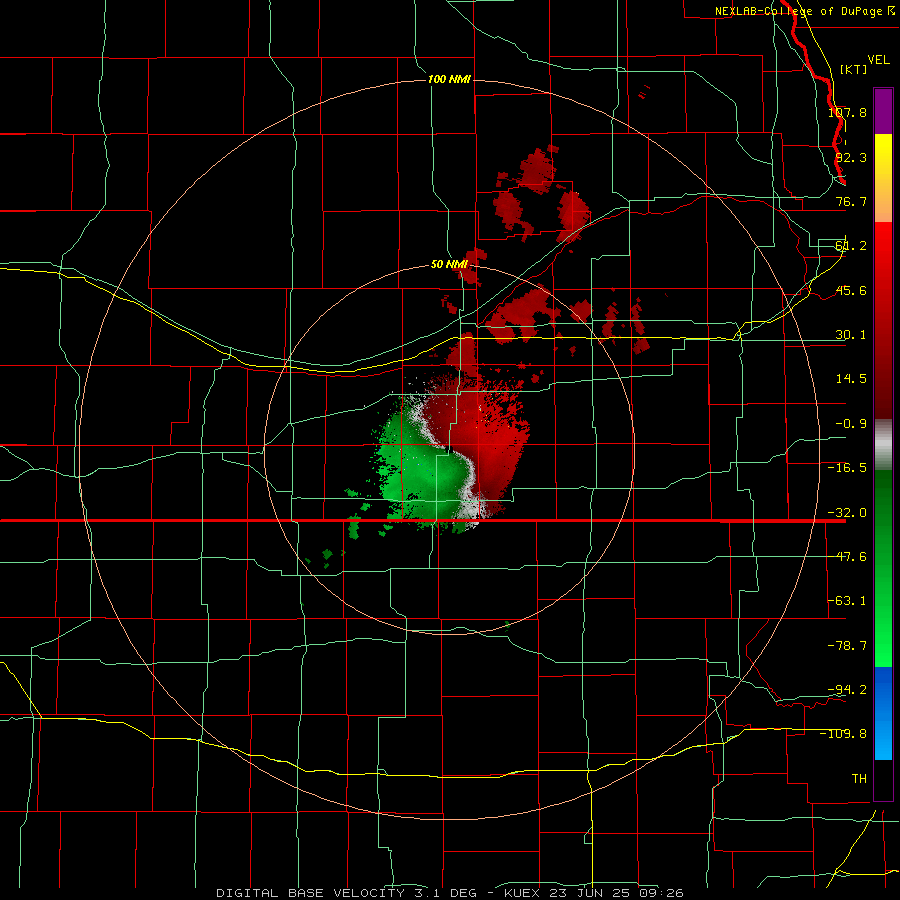The image size is (900, 900).
Task: Click the VEL legend title
Action: pyautogui.click(x=878, y=59)
